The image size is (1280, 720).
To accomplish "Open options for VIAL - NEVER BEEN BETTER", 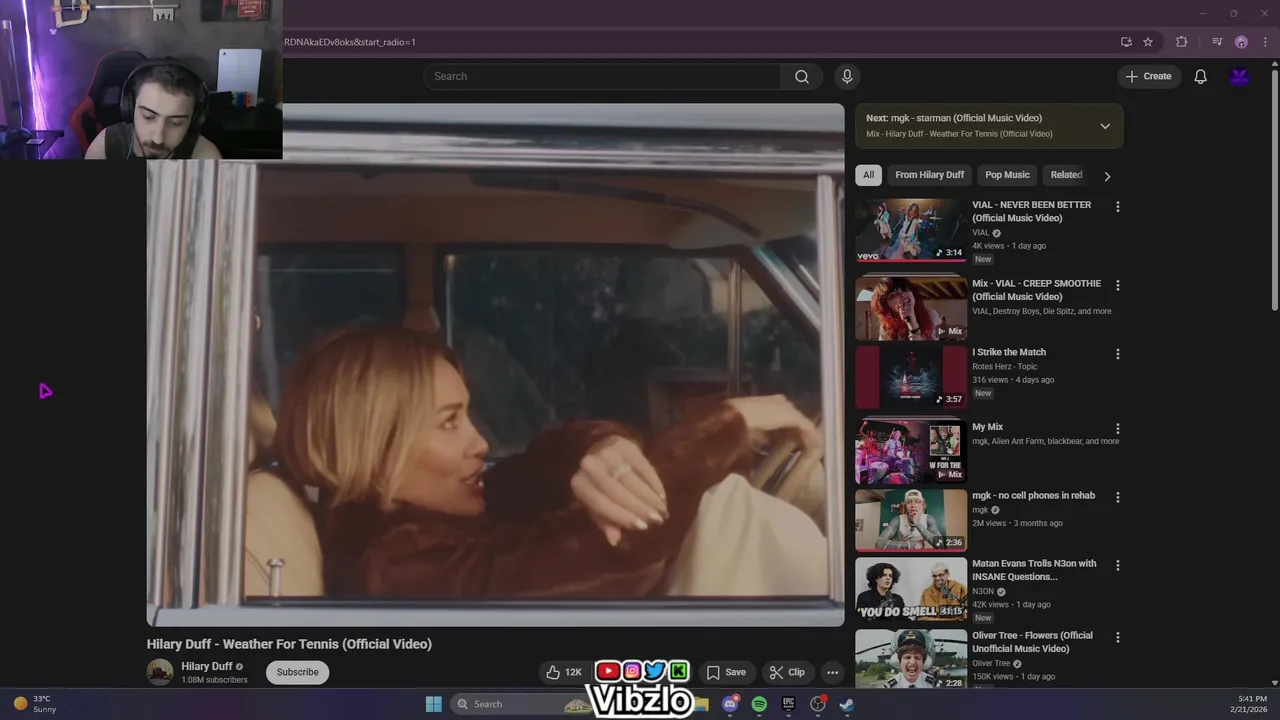I will 1118,207.
